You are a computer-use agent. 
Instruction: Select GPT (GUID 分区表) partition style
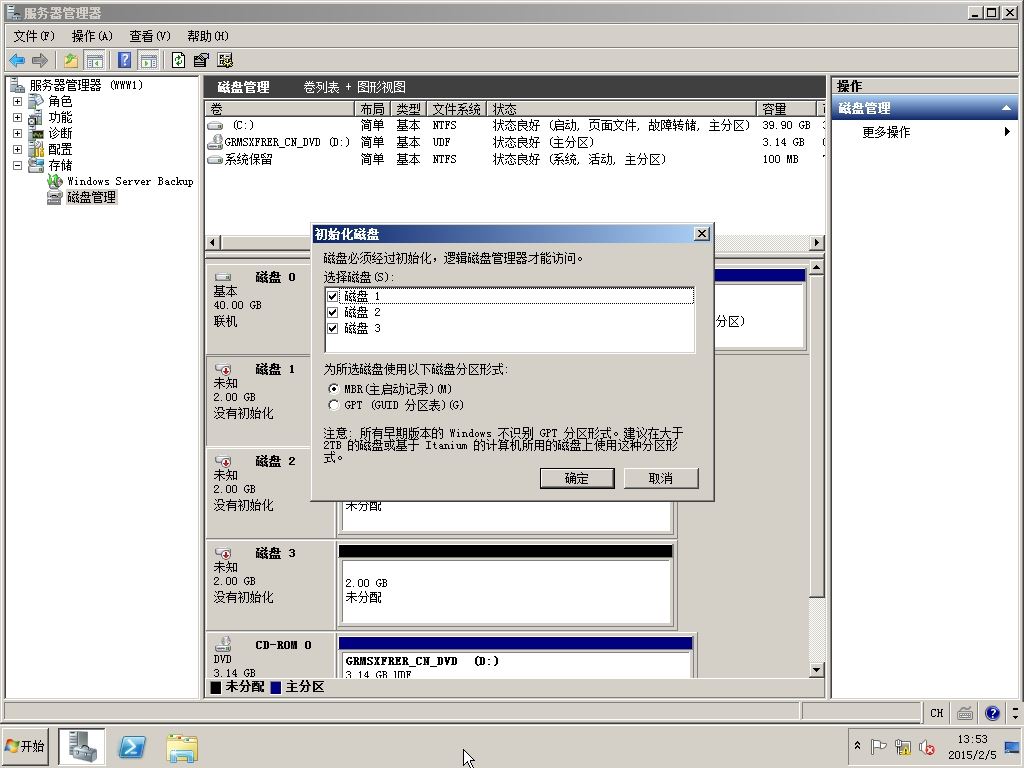334,405
